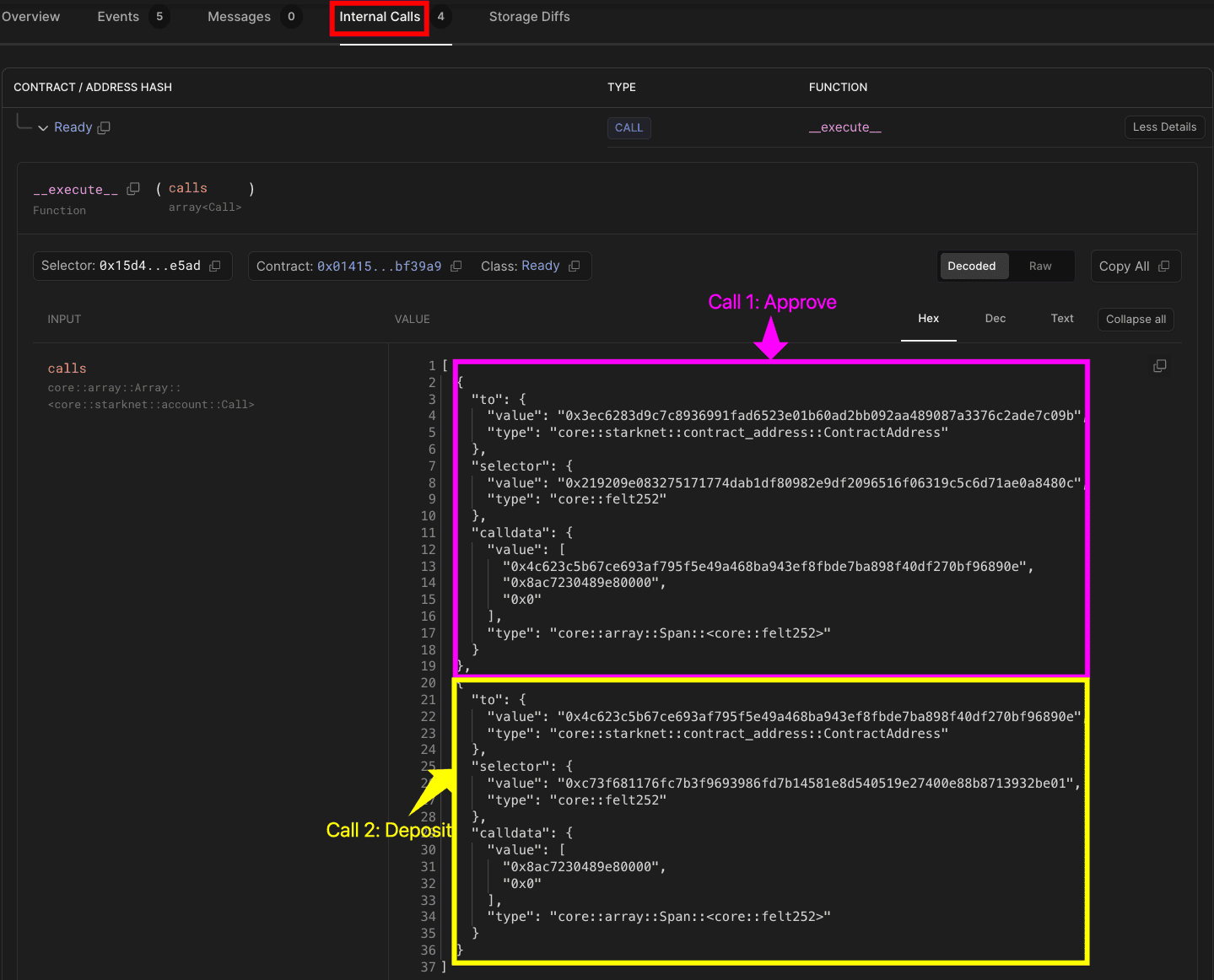
Task: Copy the Class Ready hash icon
Action: tap(575, 266)
